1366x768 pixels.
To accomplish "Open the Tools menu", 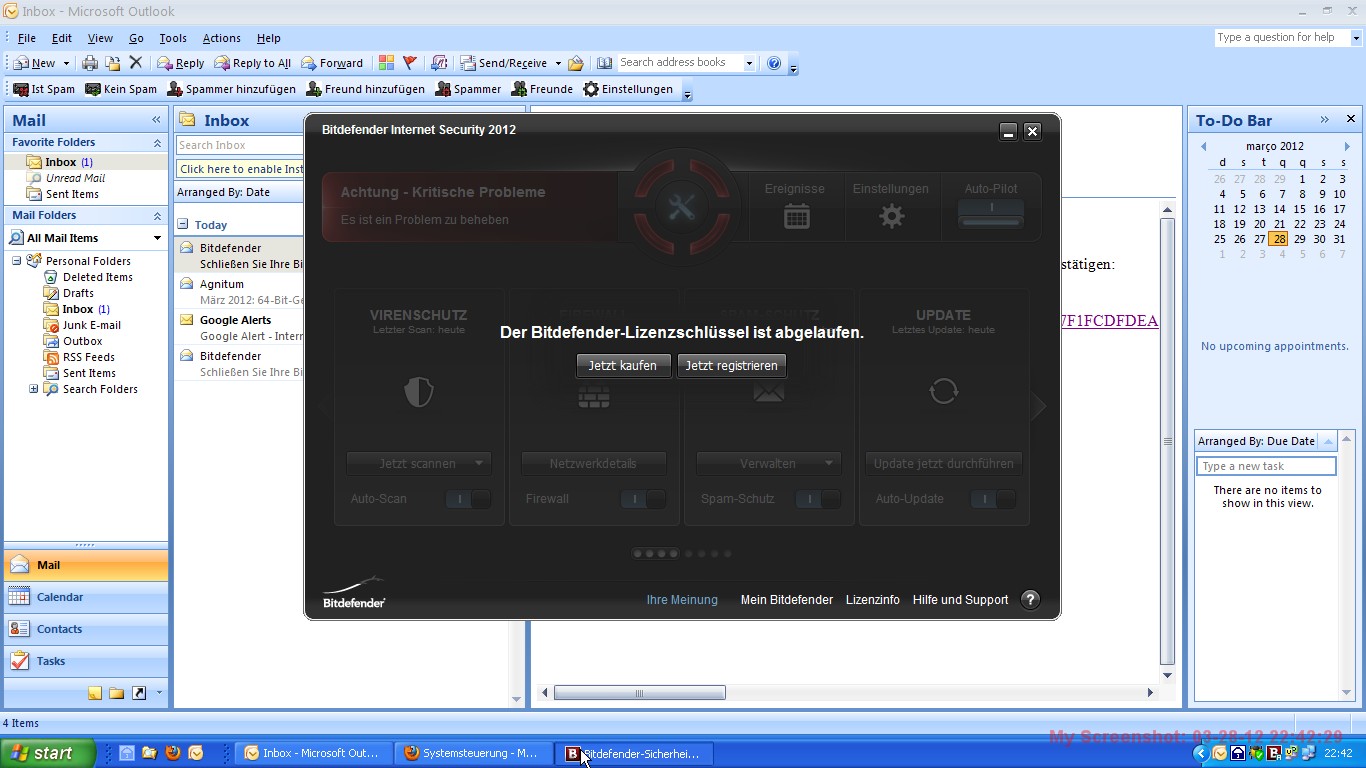I will (173, 38).
